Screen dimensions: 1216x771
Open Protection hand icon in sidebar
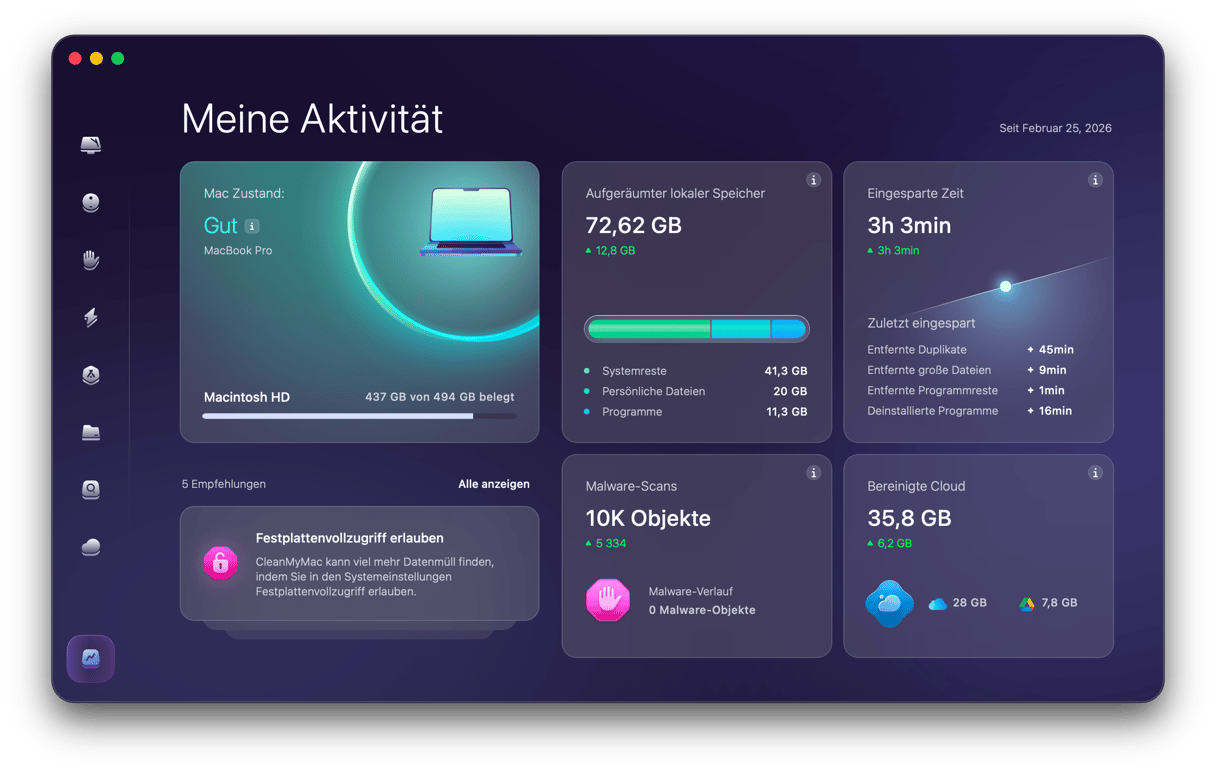click(91, 261)
